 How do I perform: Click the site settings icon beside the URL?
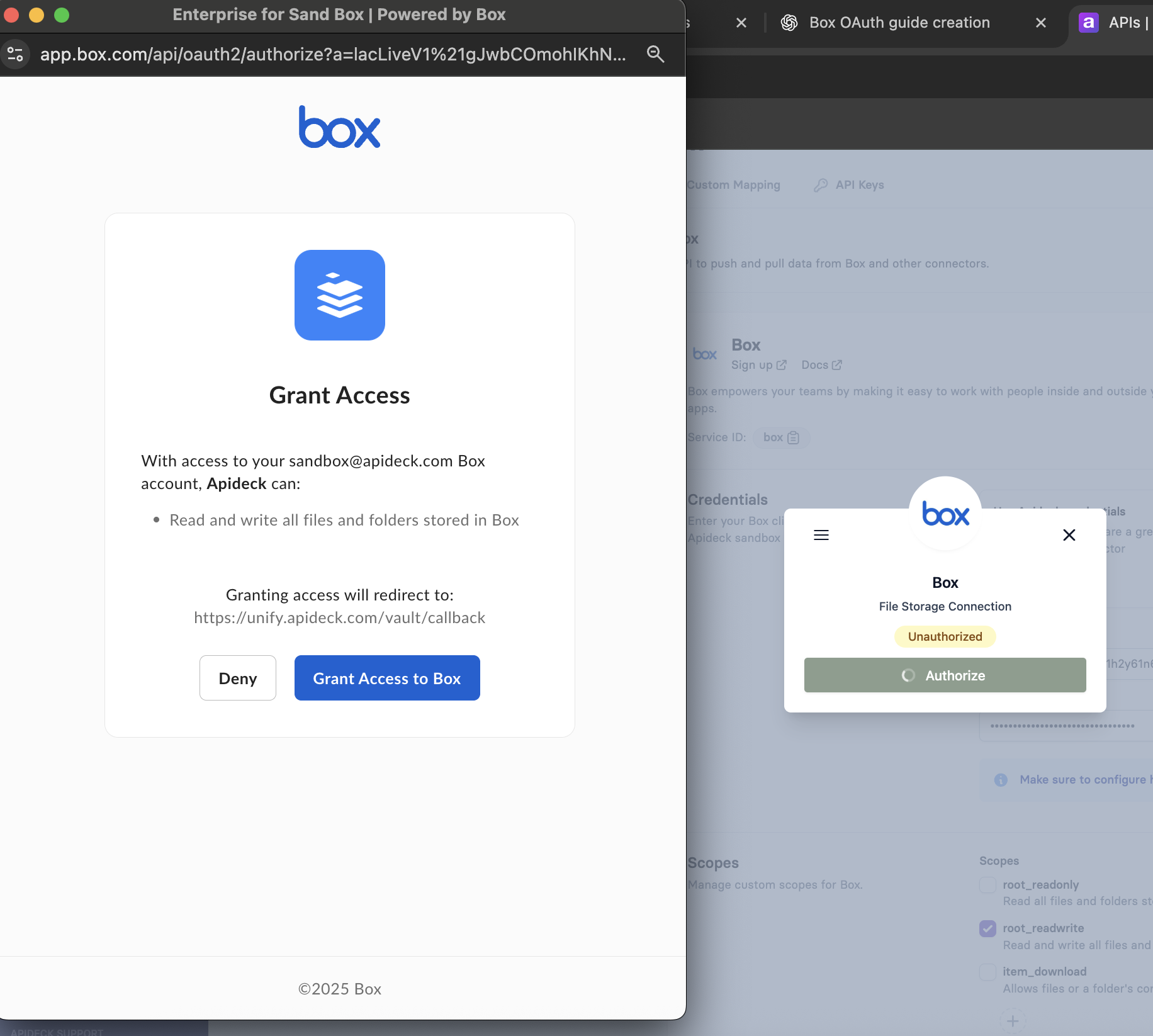[16, 54]
